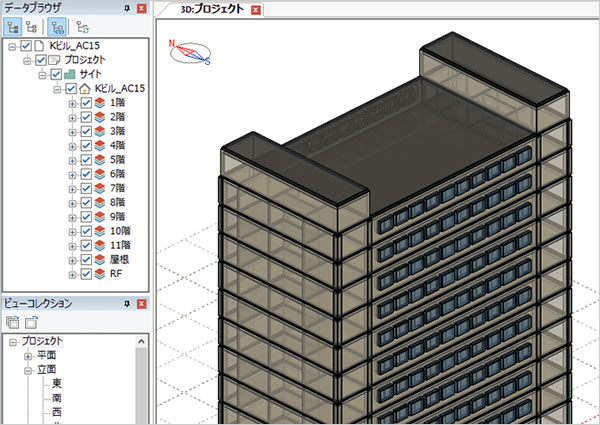Pin the データブラウザ panel

127,8
